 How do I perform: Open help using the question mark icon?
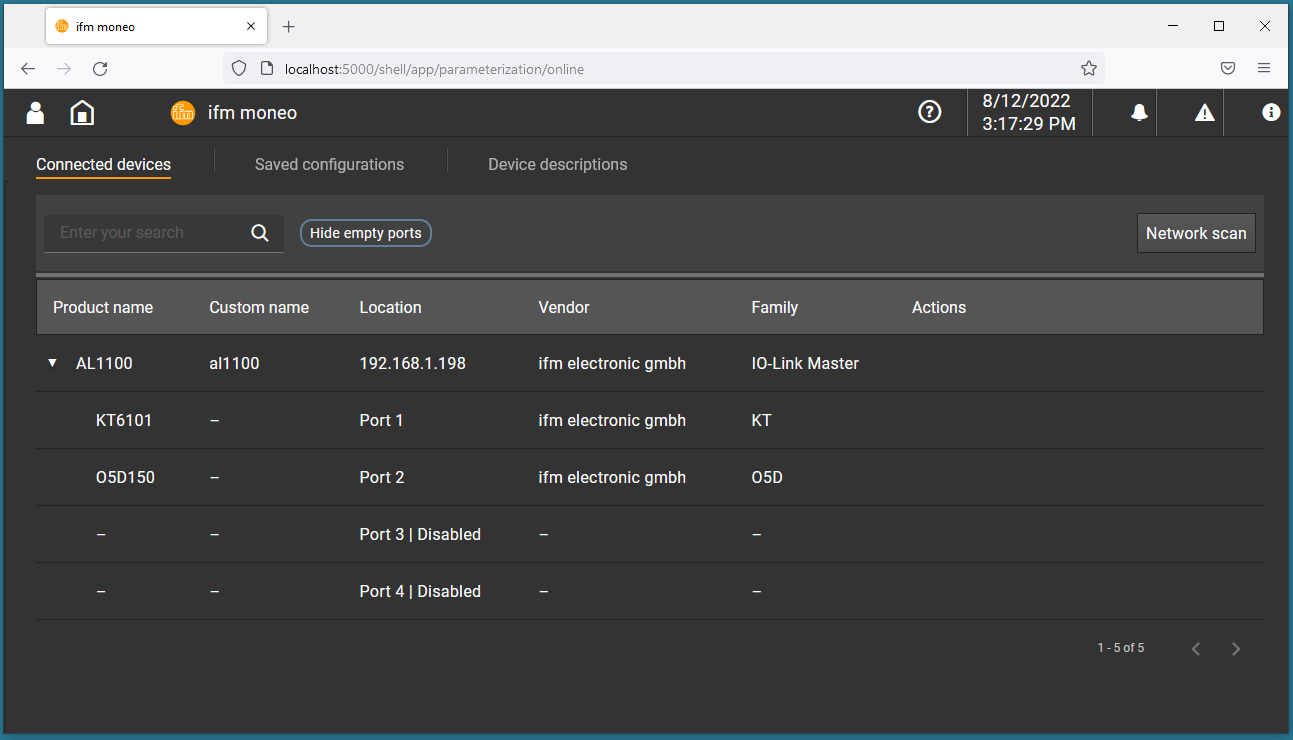click(930, 112)
